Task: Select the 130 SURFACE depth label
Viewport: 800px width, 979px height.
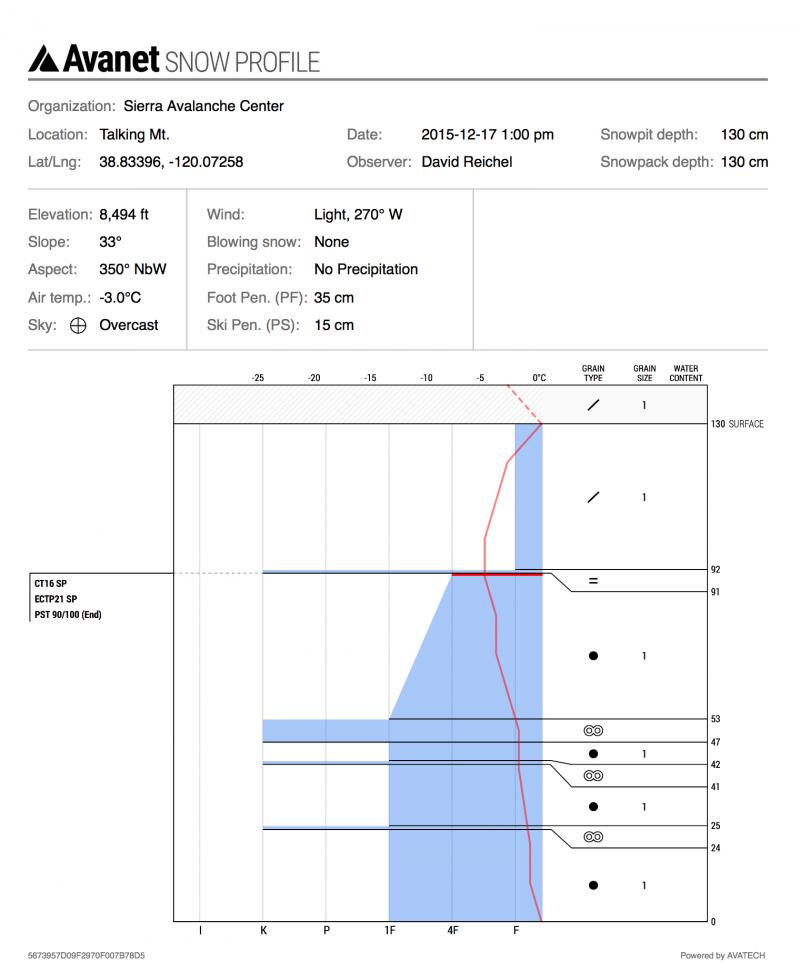Action: pos(737,424)
